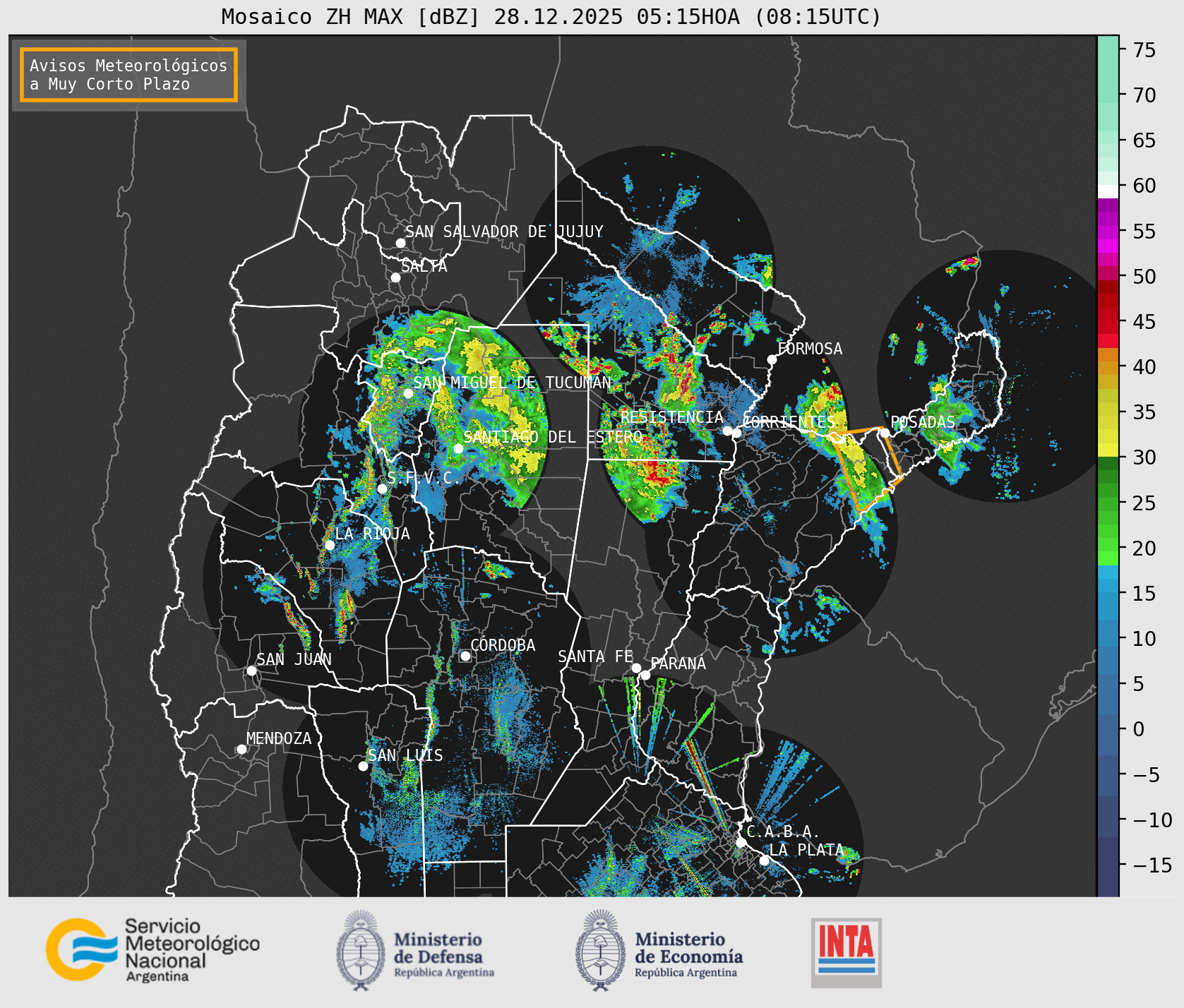Click the white 60 dBZ band on the colorbar
The image size is (1184, 1008).
(x=1108, y=191)
